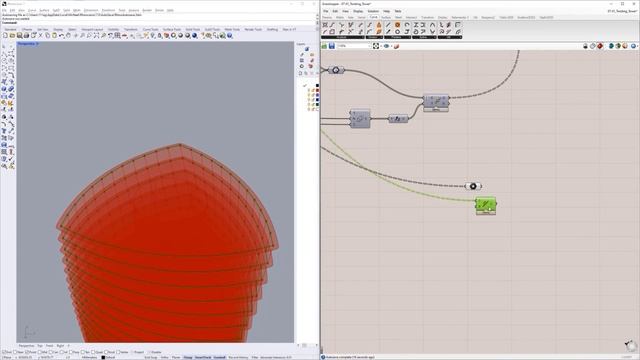Viewport: 640px width, 360px height.
Task: Expand the Analysis group in Curve ribbon
Action: (x=343, y=37)
